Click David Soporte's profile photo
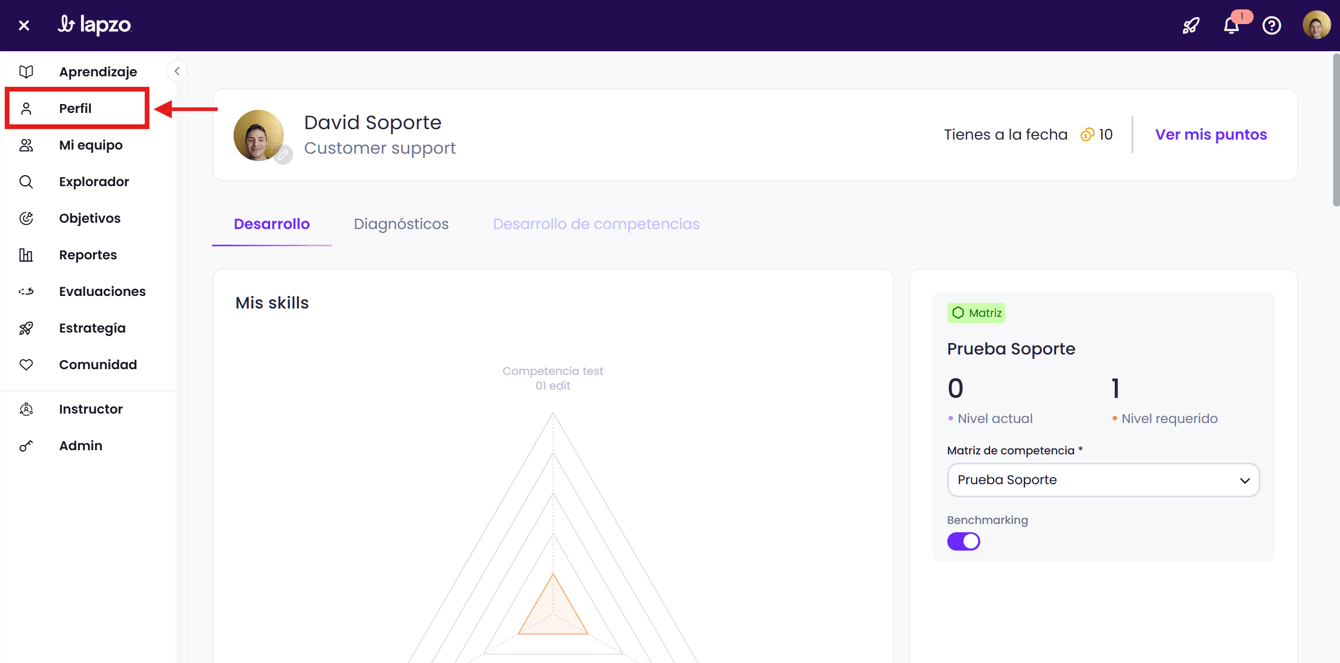1340x663 pixels. pos(258,135)
